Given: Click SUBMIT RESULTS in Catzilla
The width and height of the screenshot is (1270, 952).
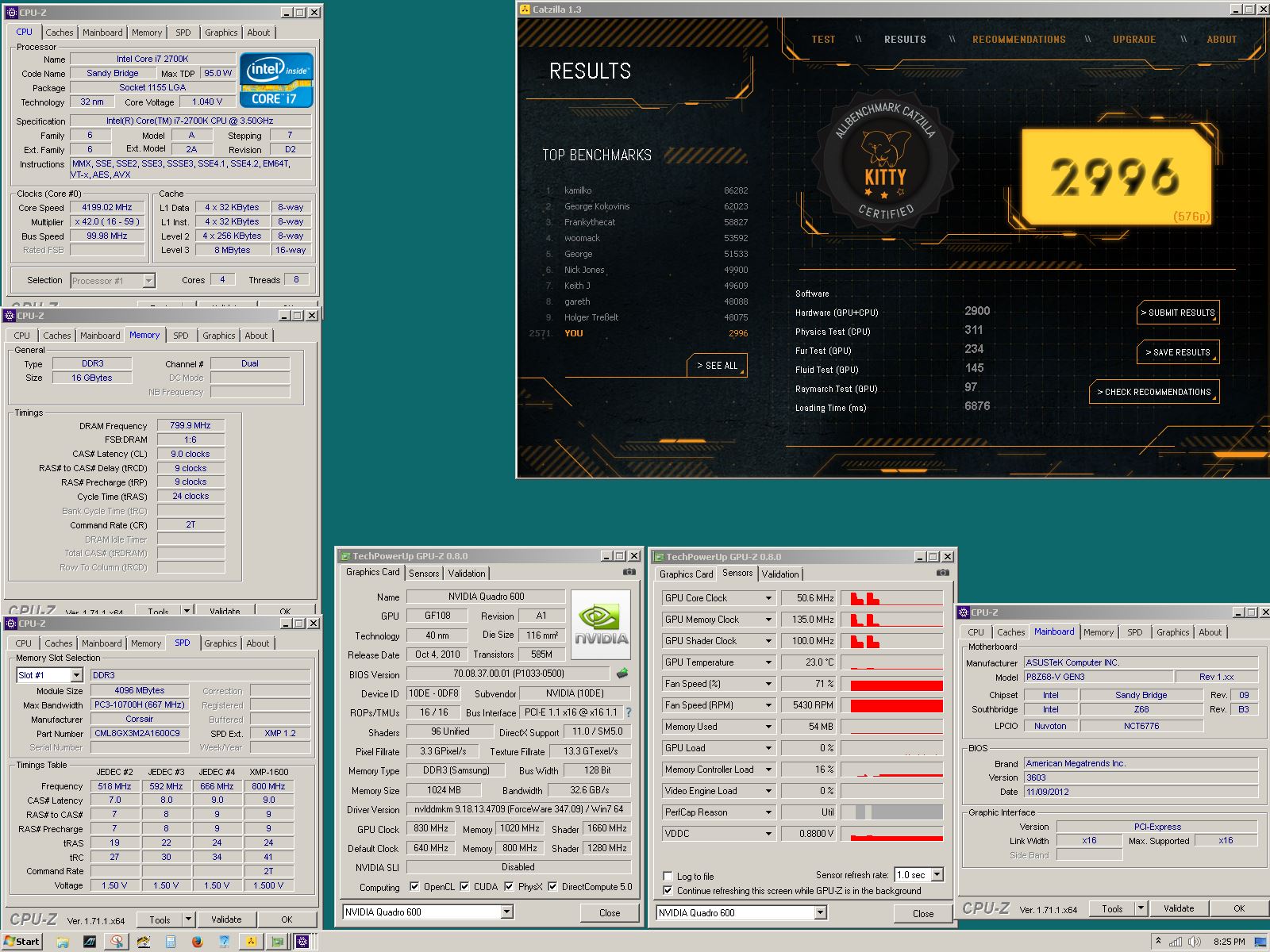Looking at the screenshot, I should (1178, 313).
